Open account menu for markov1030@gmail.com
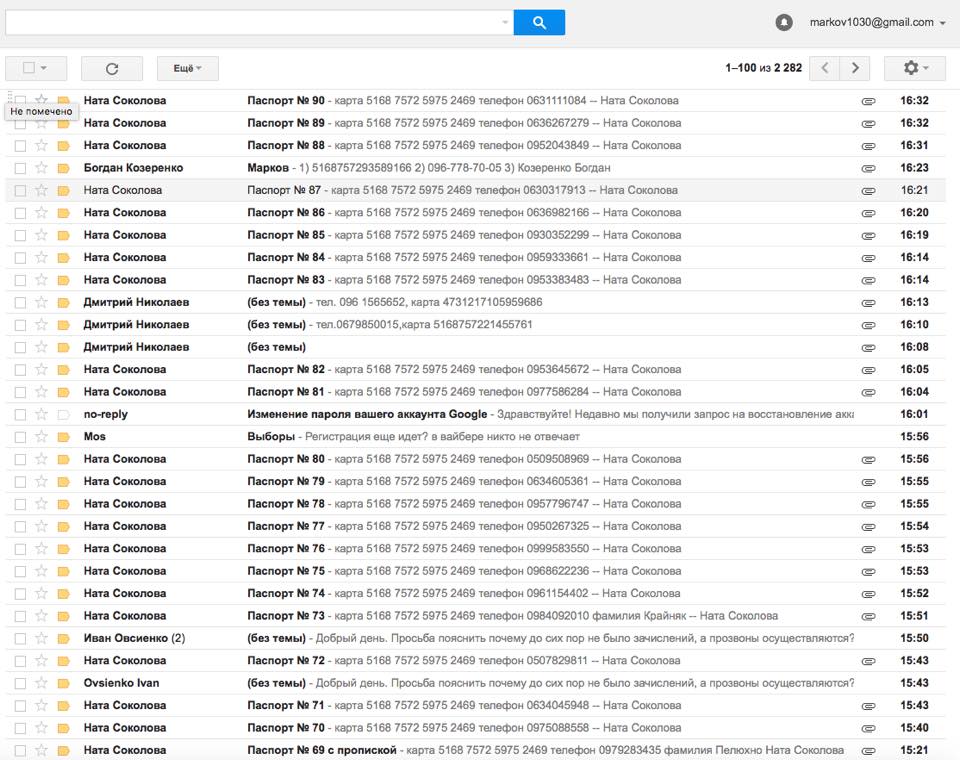 [x=942, y=23]
